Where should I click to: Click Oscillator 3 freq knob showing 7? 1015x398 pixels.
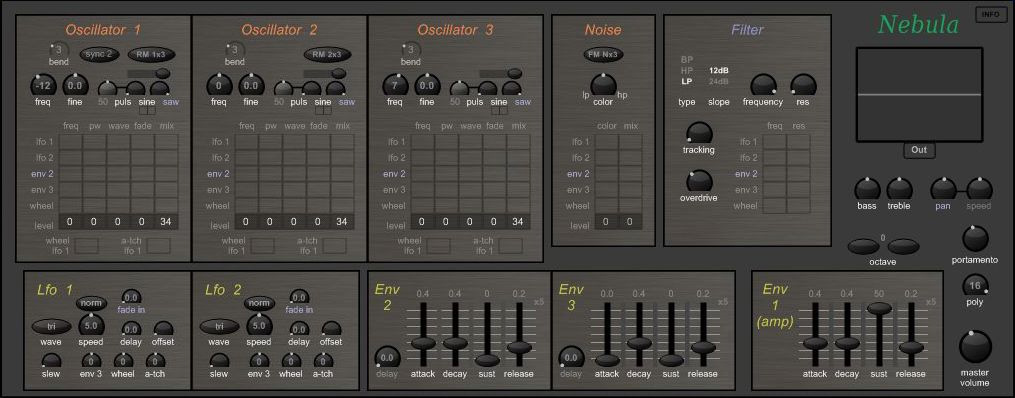pos(396,86)
